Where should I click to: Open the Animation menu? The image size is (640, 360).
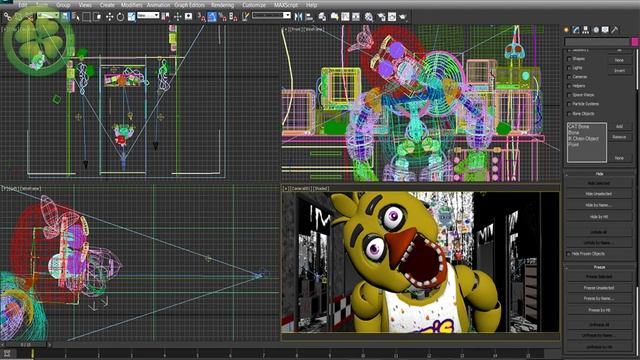(x=158, y=5)
